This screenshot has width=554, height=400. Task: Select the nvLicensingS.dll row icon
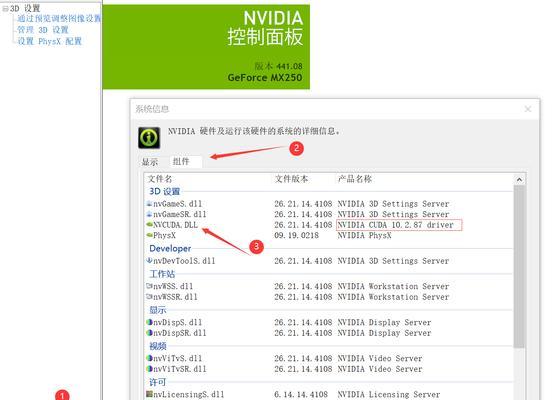(x=149, y=394)
